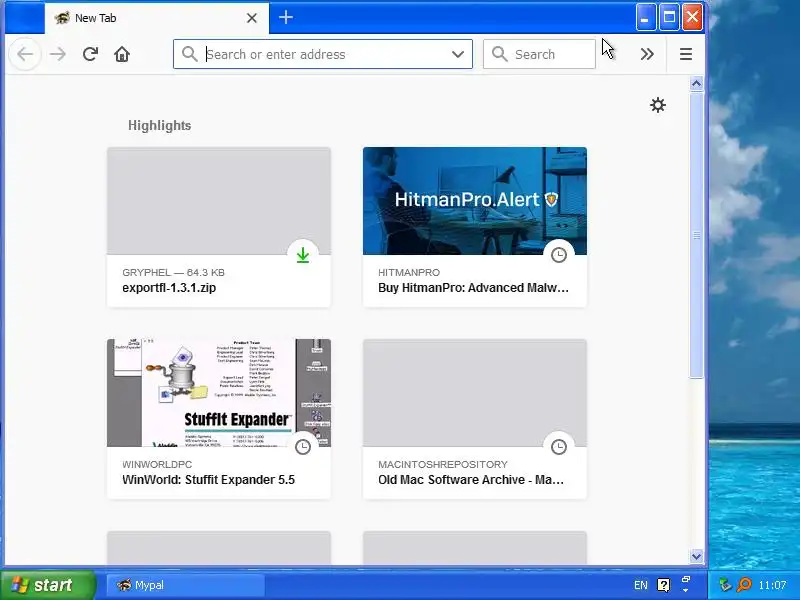Show more tools overflow chevron
The image size is (800, 600).
tap(647, 54)
